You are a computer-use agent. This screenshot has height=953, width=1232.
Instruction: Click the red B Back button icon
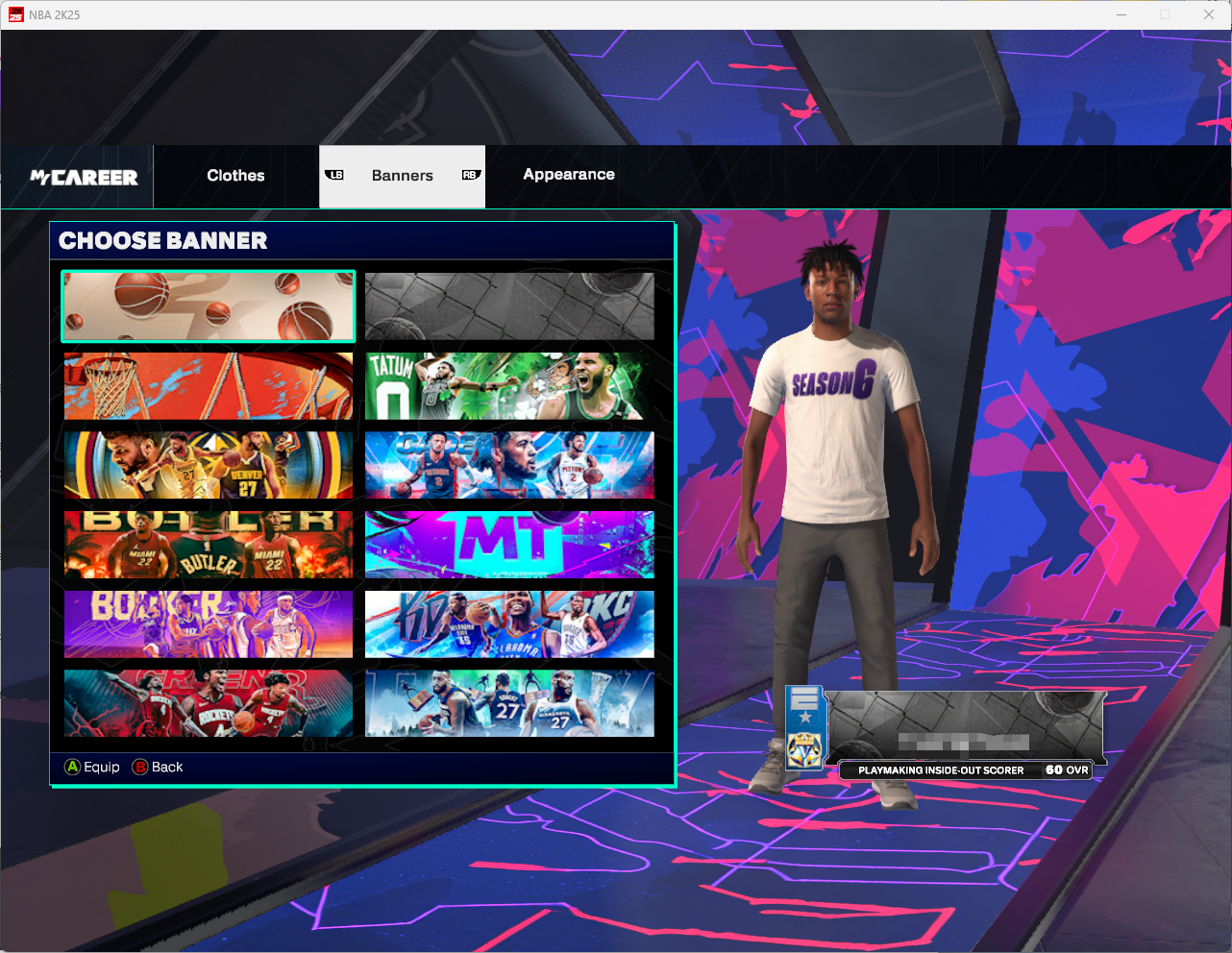tap(140, 767)
